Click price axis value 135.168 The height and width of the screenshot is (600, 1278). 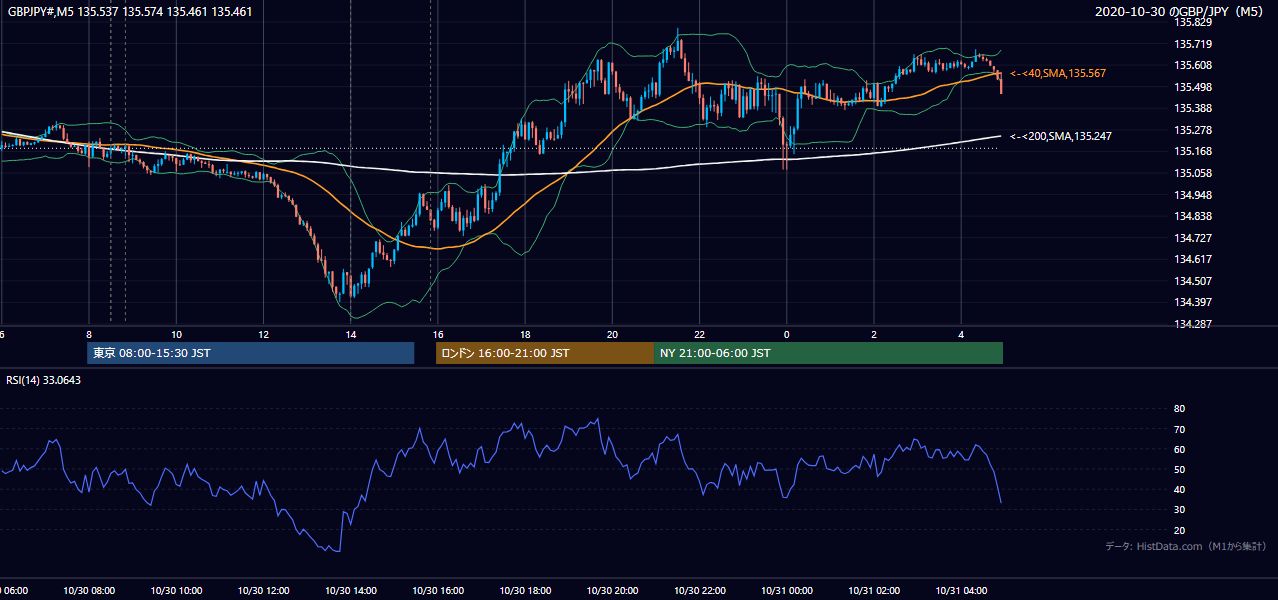tap(1192, 152)
